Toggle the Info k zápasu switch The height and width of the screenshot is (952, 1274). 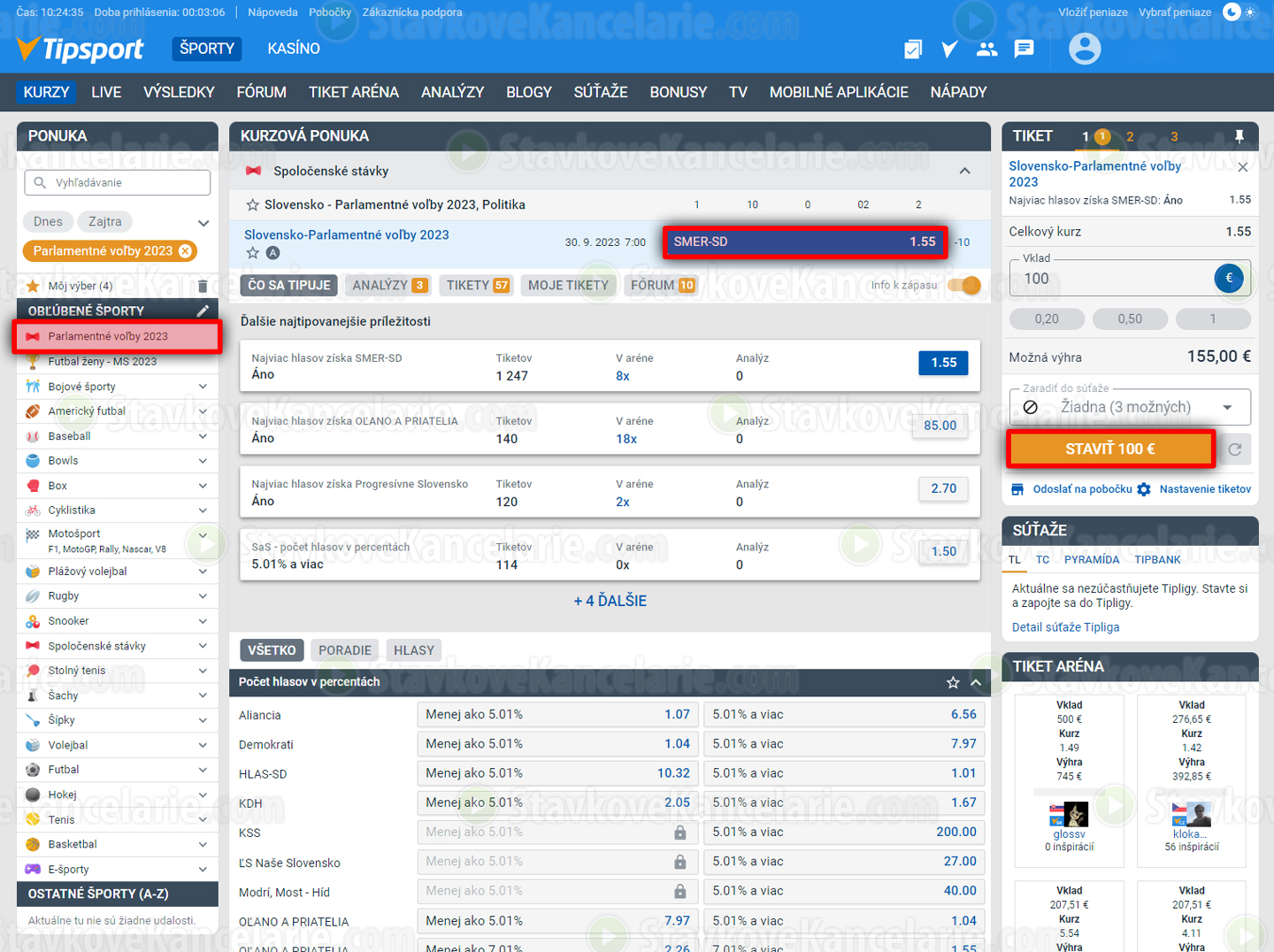point(963,285)
